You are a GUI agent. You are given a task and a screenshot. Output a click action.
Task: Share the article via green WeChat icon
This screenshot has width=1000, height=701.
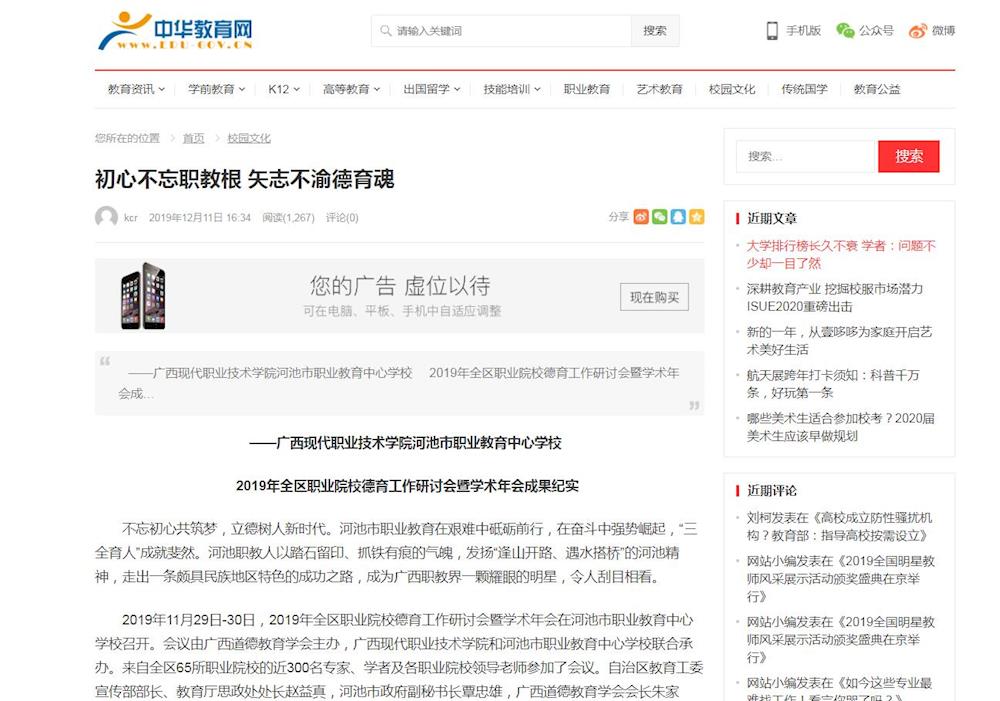click(660, 217)
